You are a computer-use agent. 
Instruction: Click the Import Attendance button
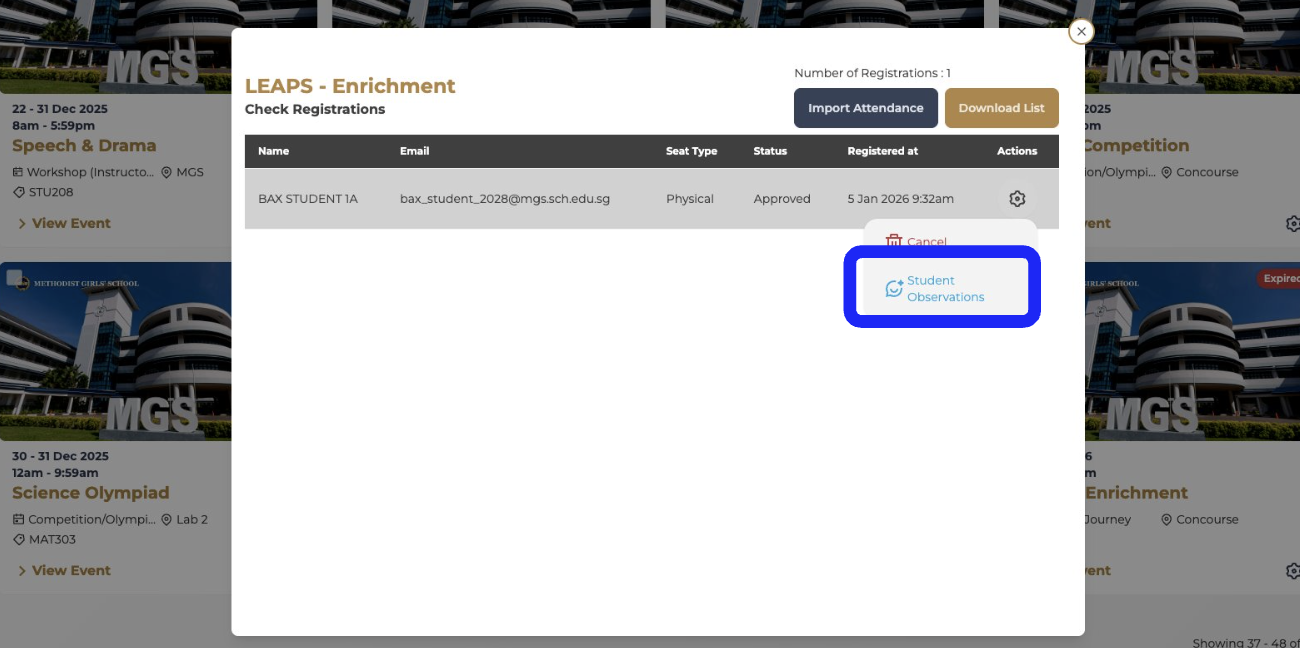(x=865, y=108)
